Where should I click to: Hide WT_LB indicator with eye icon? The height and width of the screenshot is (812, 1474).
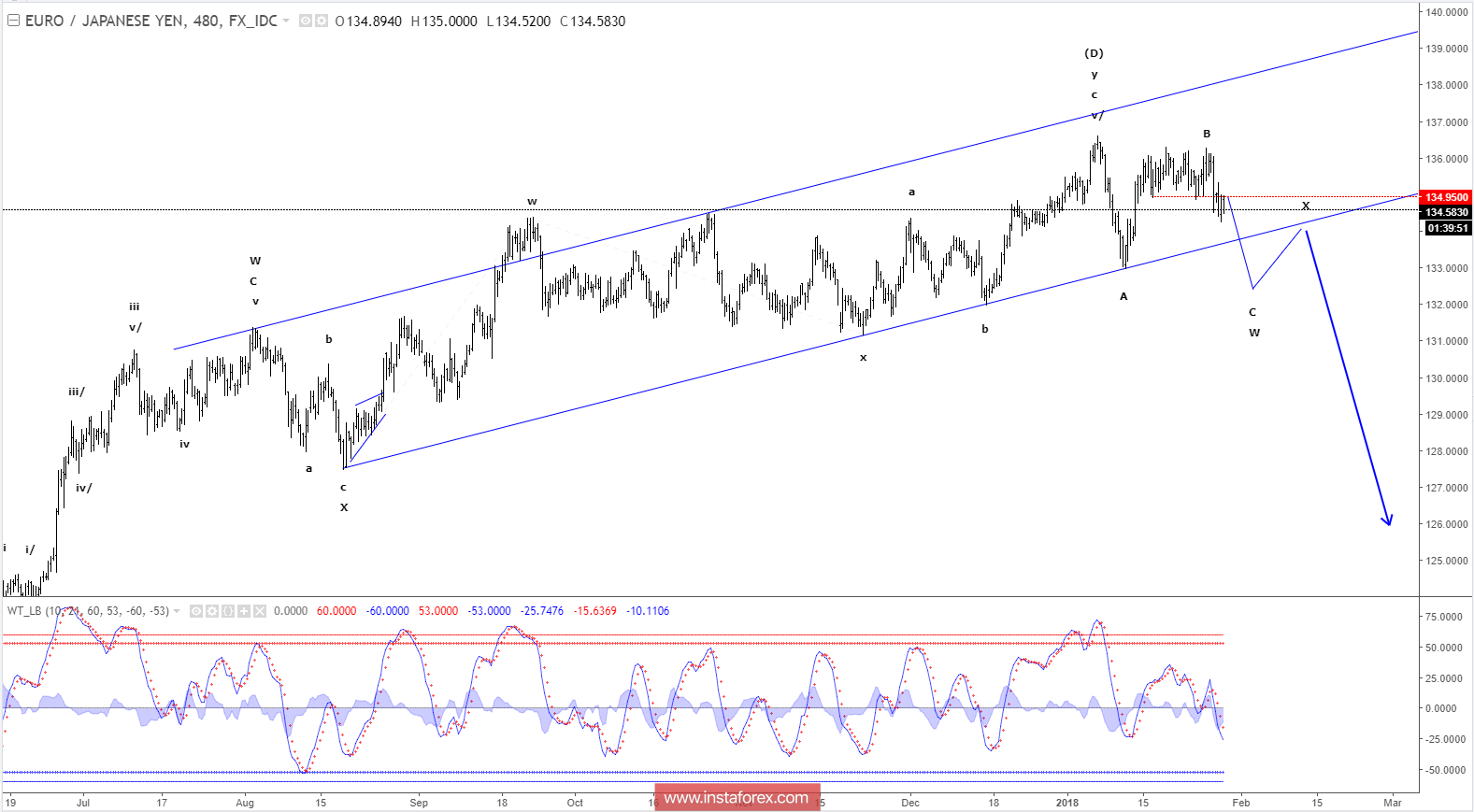196,611
